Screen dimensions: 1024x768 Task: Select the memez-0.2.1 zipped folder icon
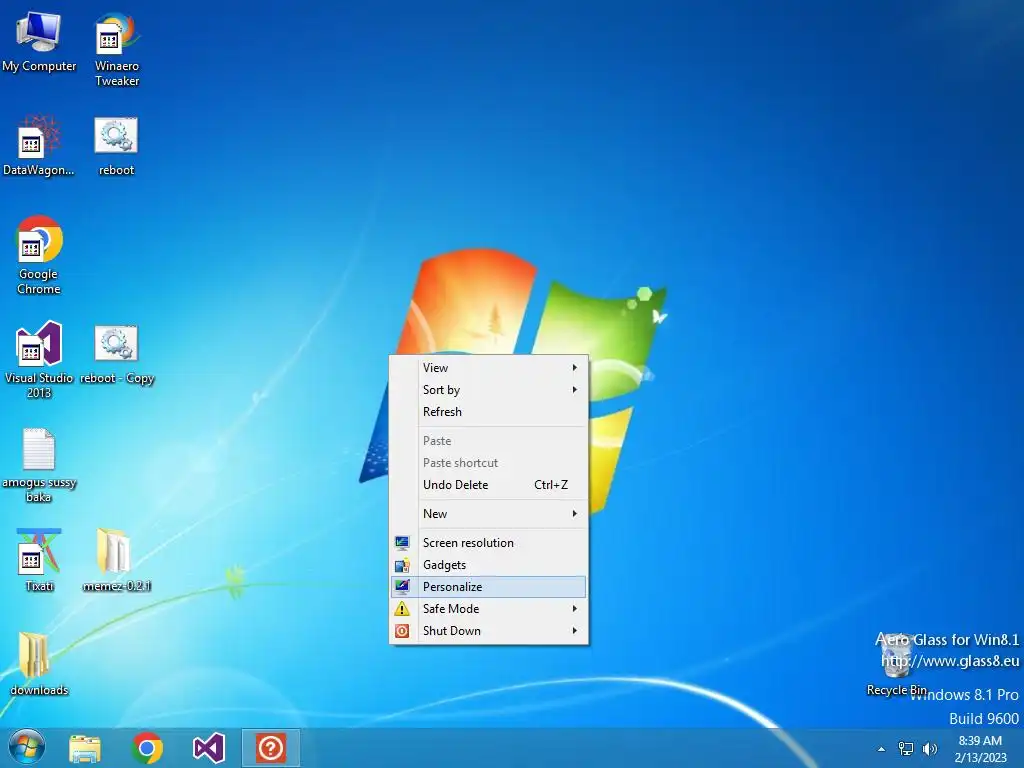[x=116, y=560]
